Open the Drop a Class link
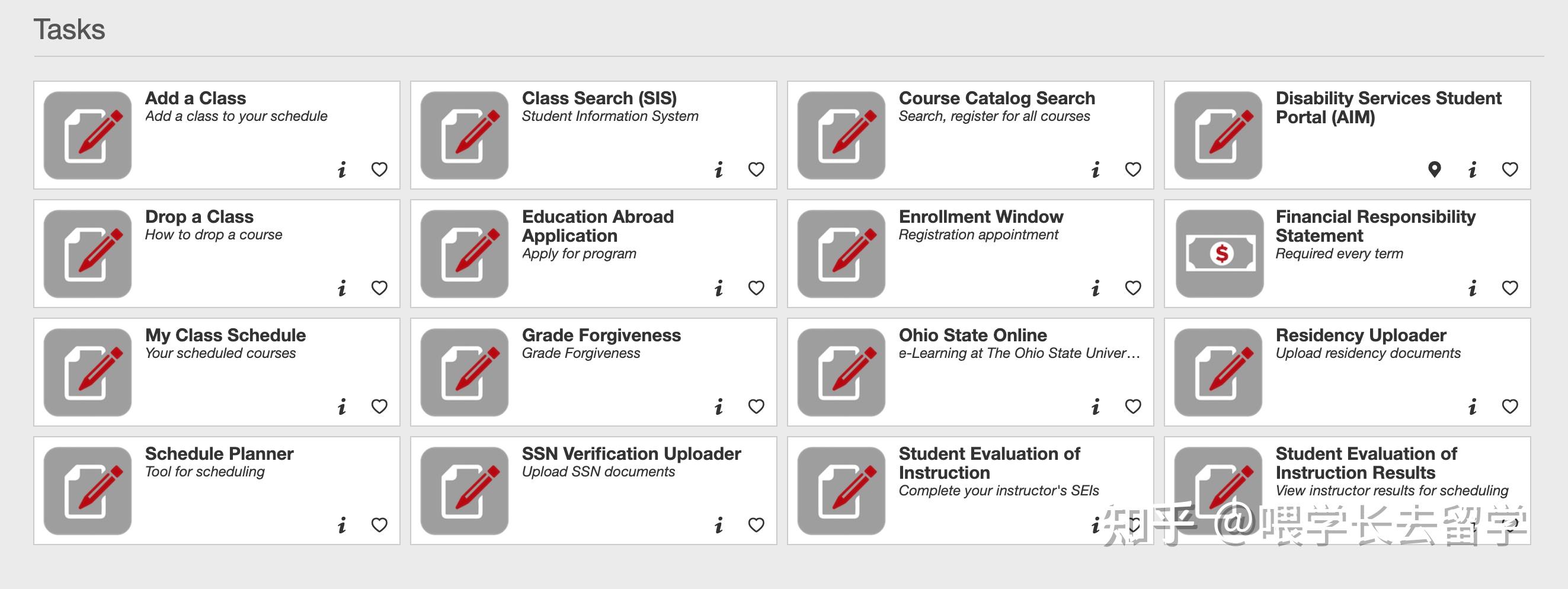Viewport: 1568px width, 589px height. click(x=199, y=217)
